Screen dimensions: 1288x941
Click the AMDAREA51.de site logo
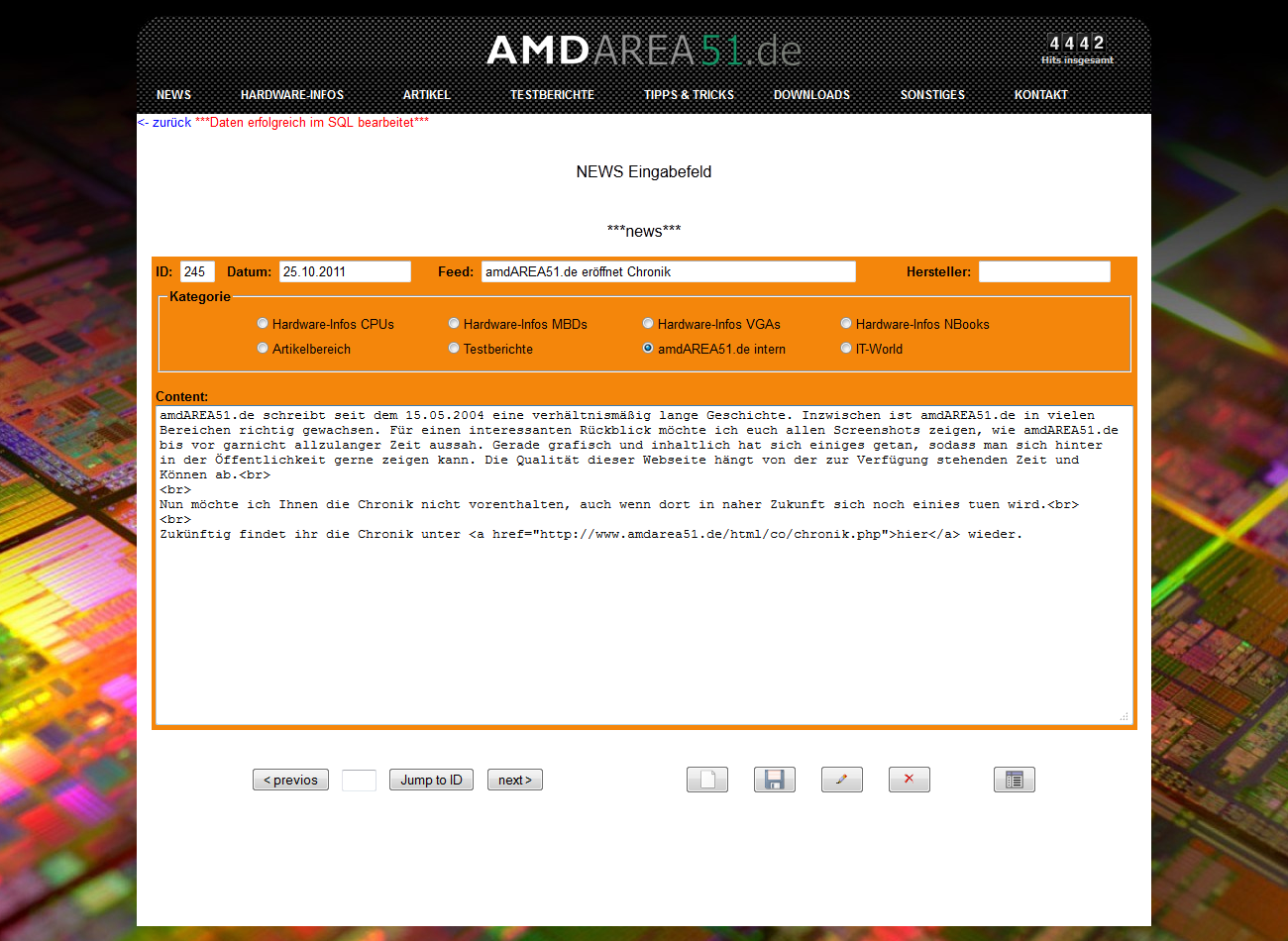644,50
